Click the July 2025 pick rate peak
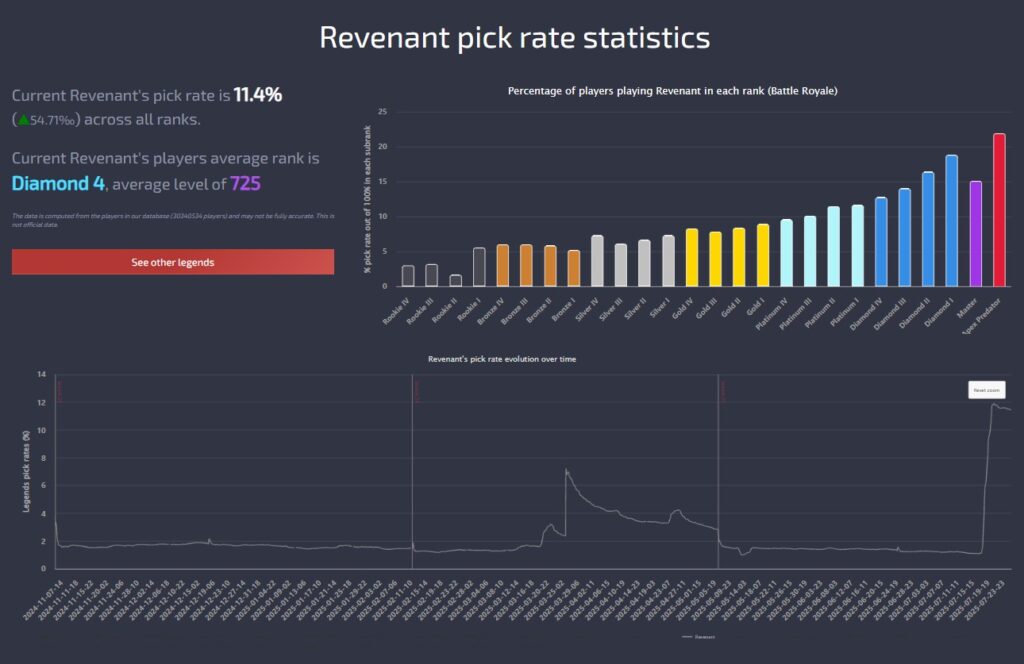The height and width of the screenshot is (664, 1024). point(993,404)
